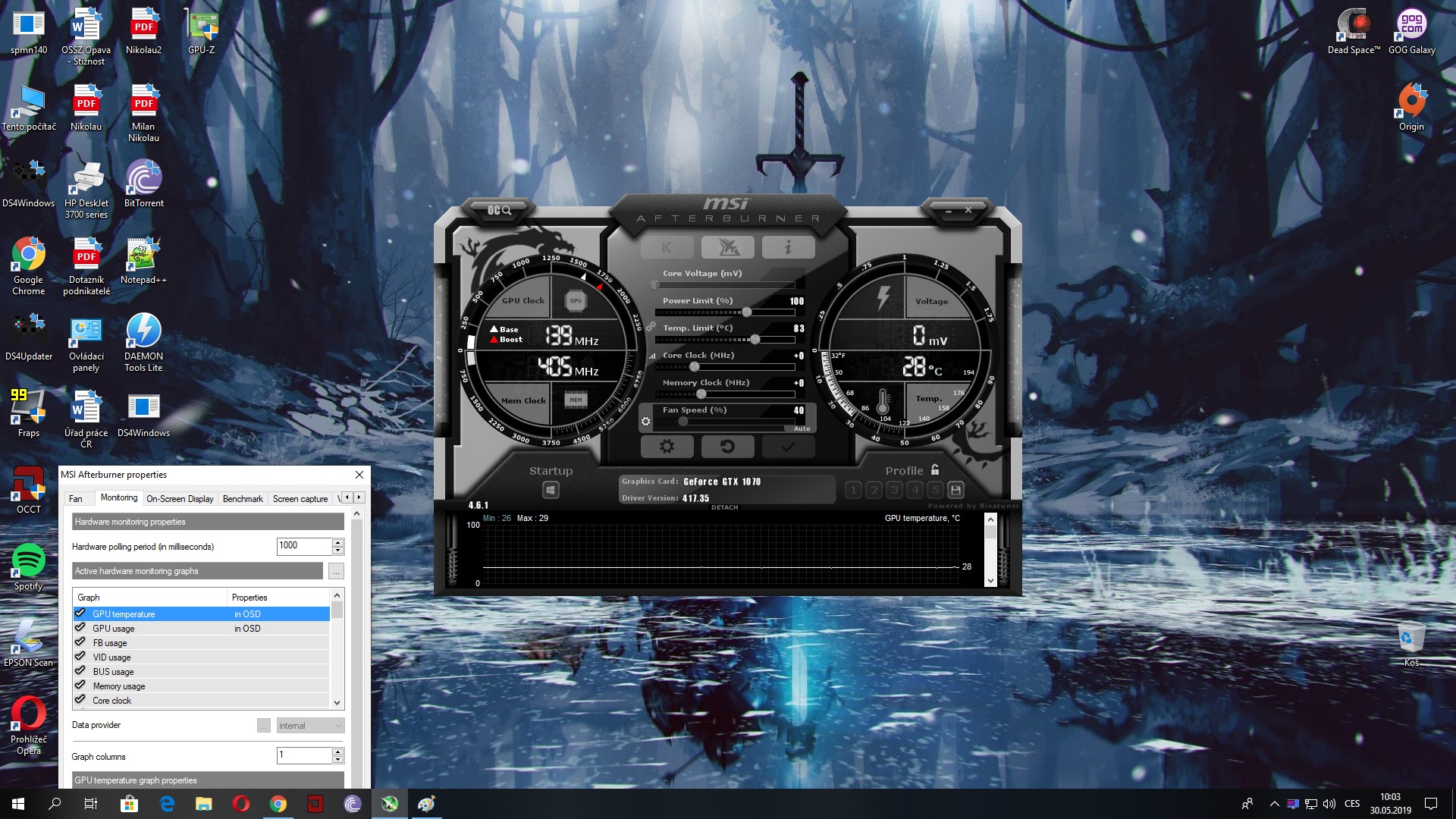Toggle Auto fan speed mode
The width and height of the screenshot is (1456, 819).
coord(802,428)
